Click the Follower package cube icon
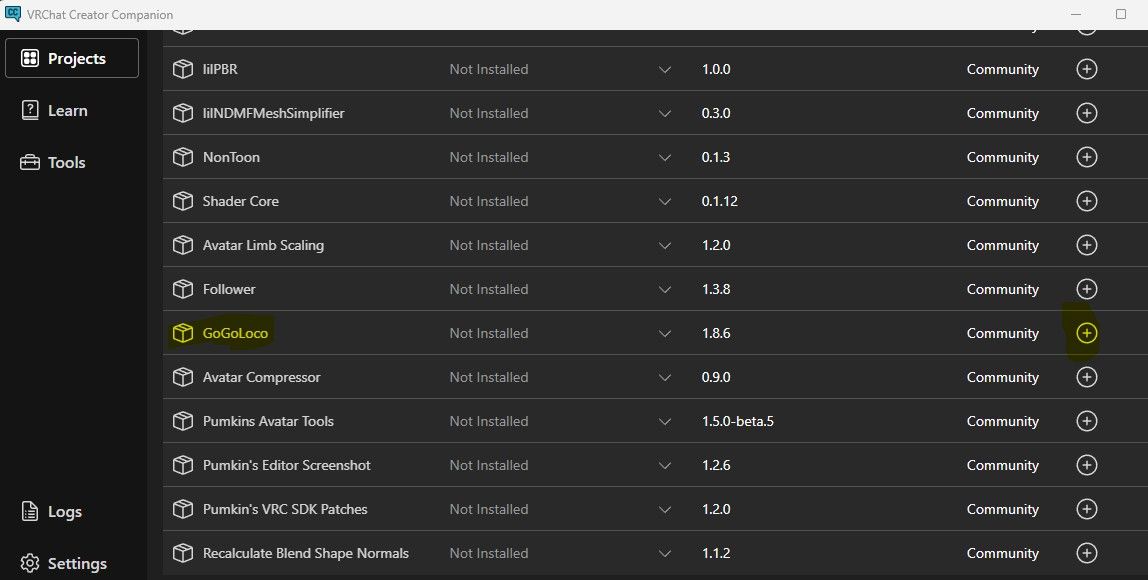The width and height of the screenshot is (1148, 580). [x=182, y=289]
